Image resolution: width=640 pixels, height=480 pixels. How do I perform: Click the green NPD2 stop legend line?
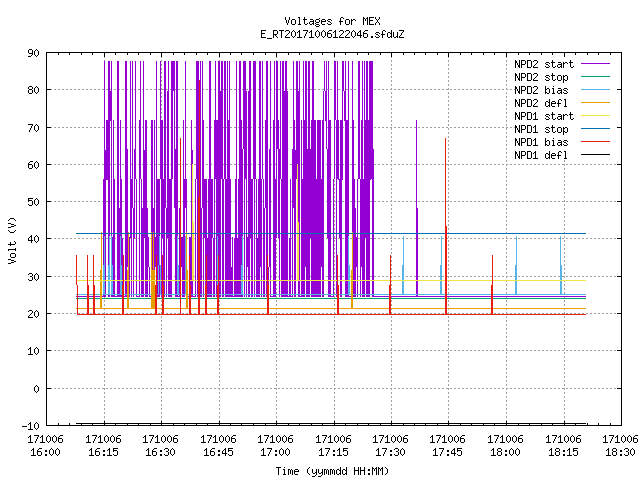click(x=596, y=77)
